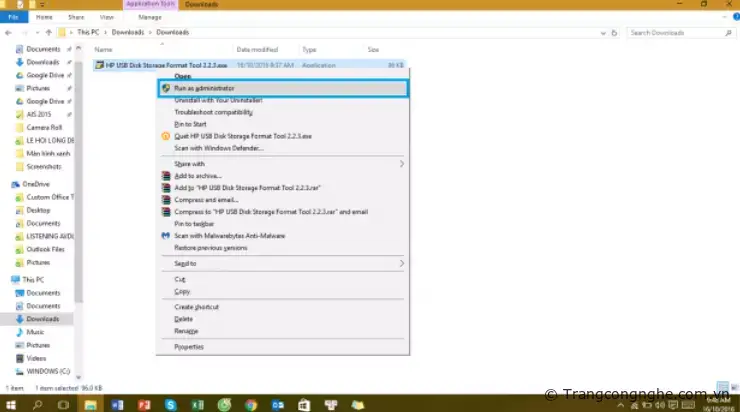Expand the Send to submenu arrow
The height and width of the screenshot is (412, 740).
pos(402,263)
